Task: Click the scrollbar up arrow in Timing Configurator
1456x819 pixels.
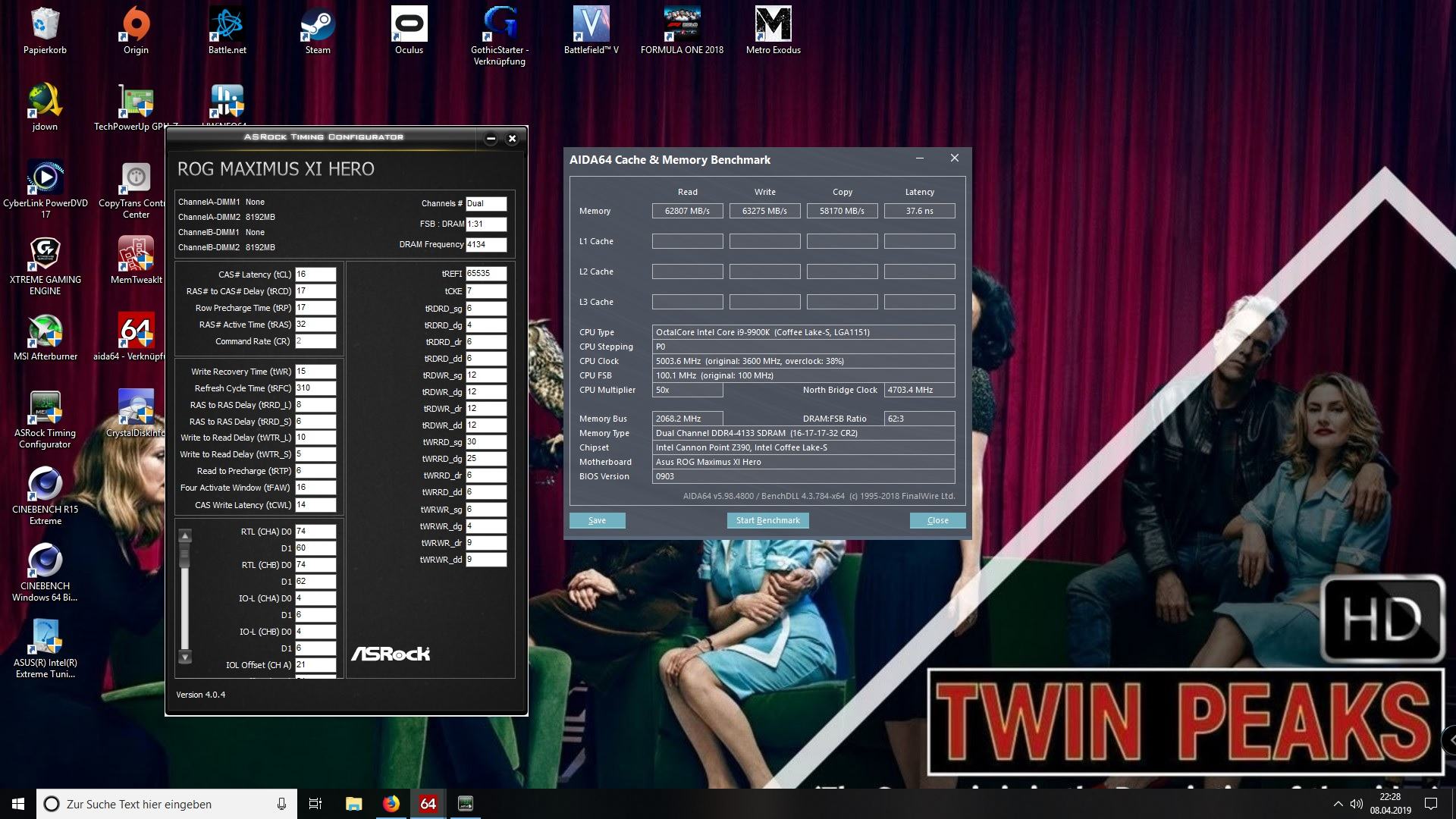Action: [x=185, y=536]
